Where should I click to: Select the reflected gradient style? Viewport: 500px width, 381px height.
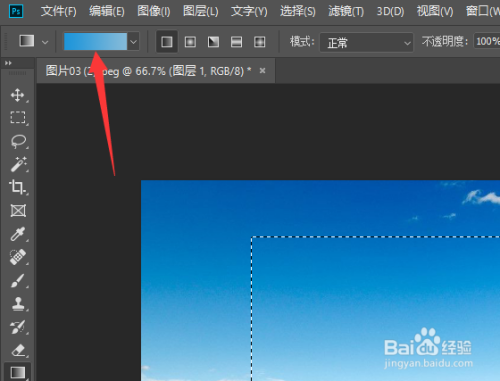(236, 42)
